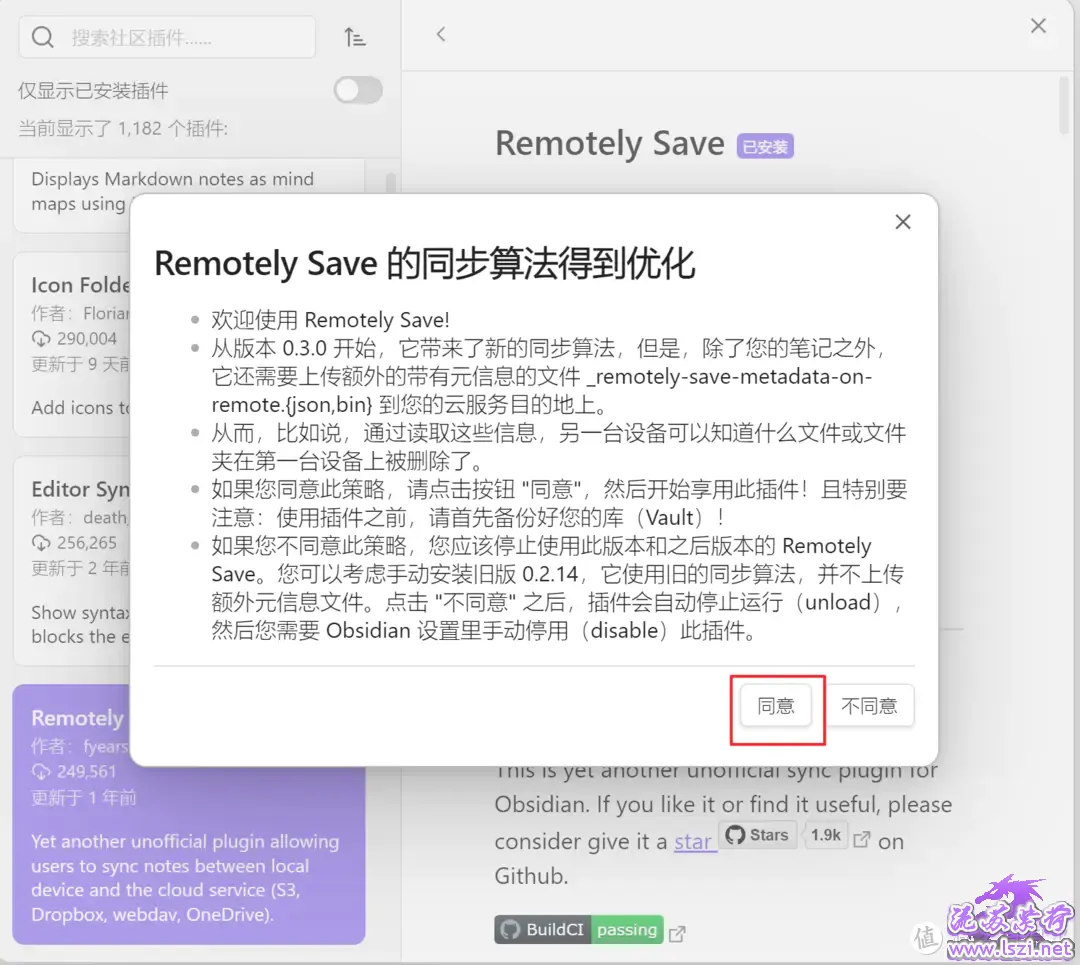This screenshot has height=965, width=1080.
Task: Focus the community plugin search field
Action: pos(167,37)
